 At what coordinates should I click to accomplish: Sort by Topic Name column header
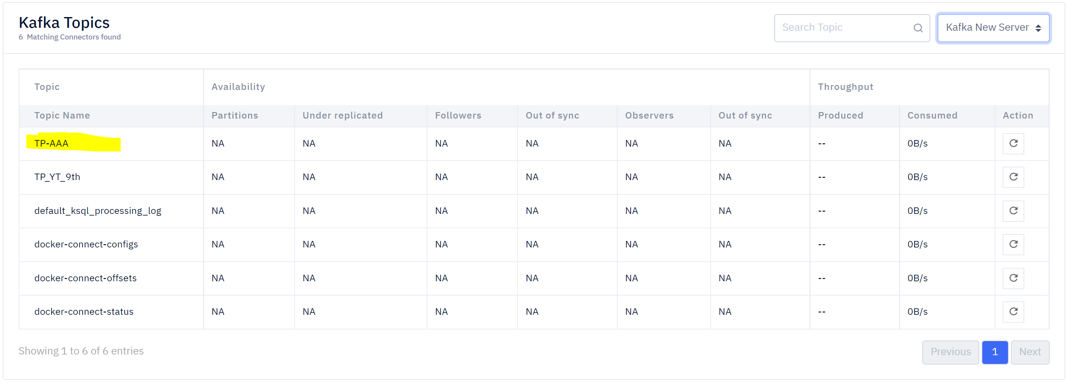click(x=62, y=115)
